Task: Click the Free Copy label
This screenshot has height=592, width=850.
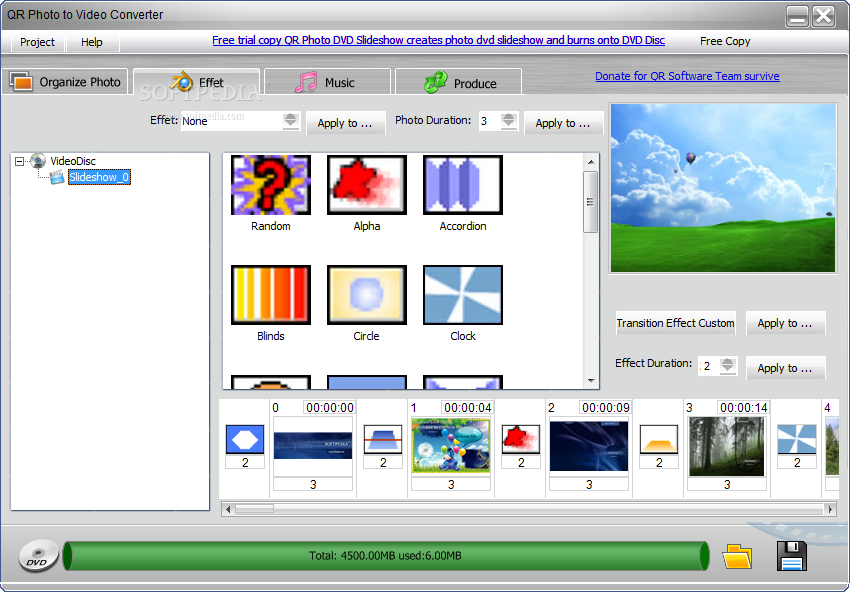Action: coord(725,41)
